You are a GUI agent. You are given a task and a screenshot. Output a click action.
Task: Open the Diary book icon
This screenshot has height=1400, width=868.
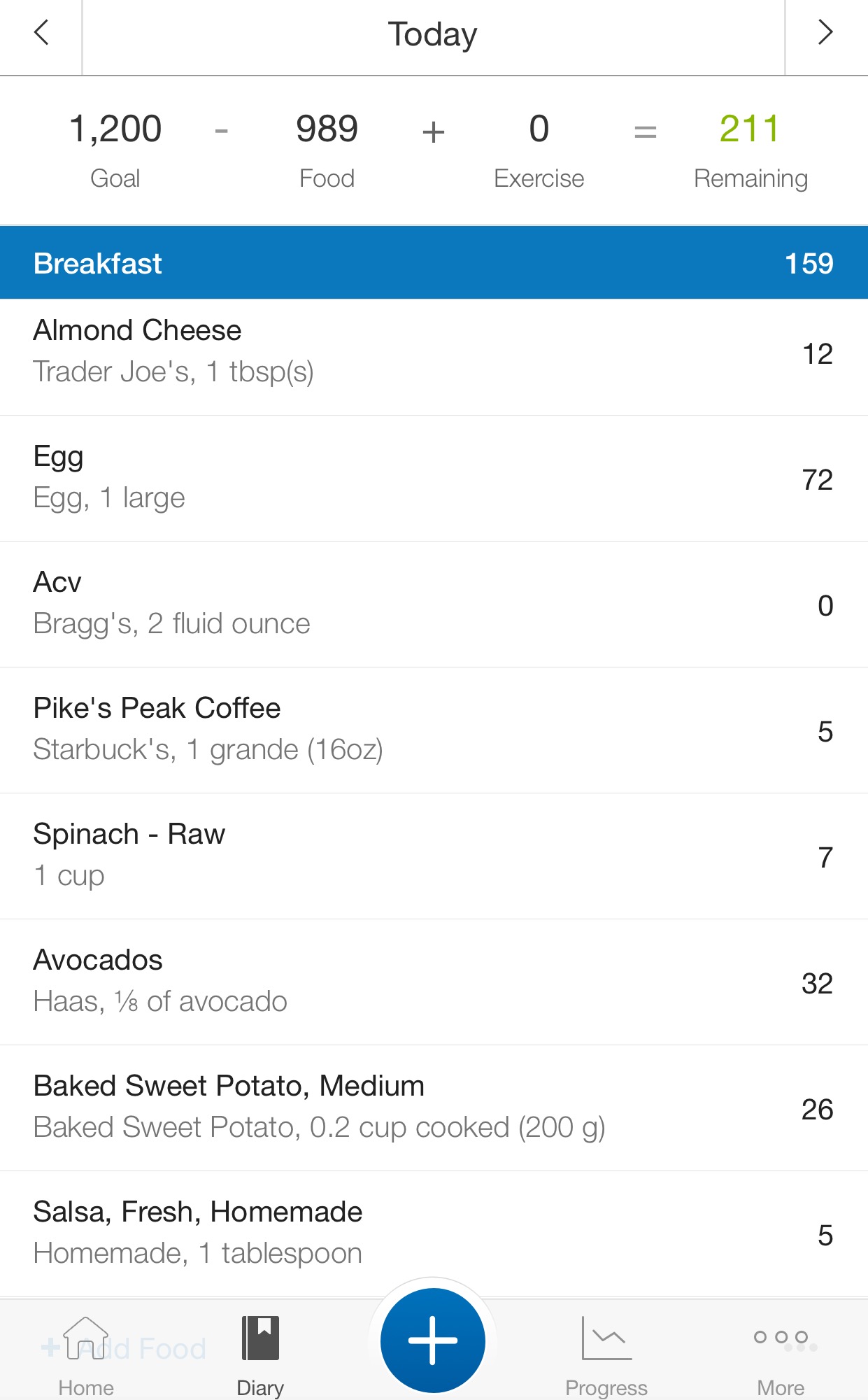260,1338
